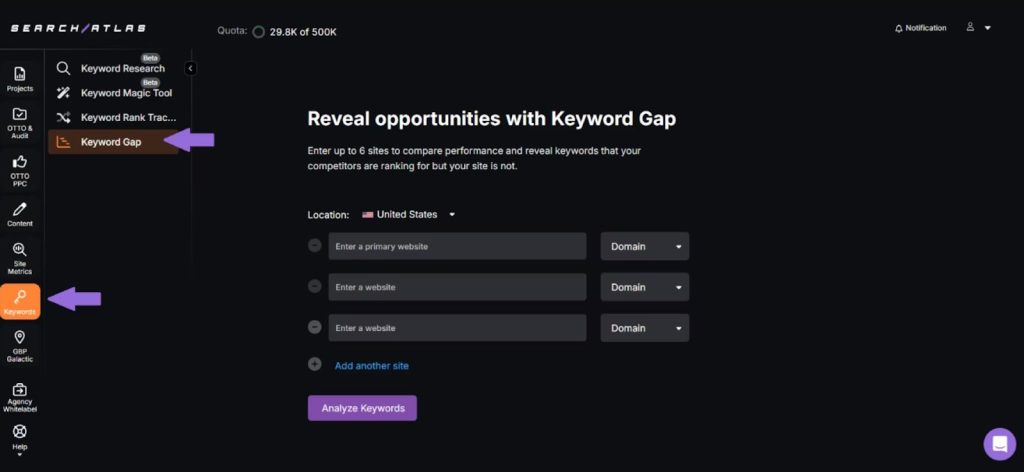This screenshot has width=1024, height=472.
Task: Click the OTTO PPC thumbs-up icon
Action: pyautogui.click(x=20, y=167)
